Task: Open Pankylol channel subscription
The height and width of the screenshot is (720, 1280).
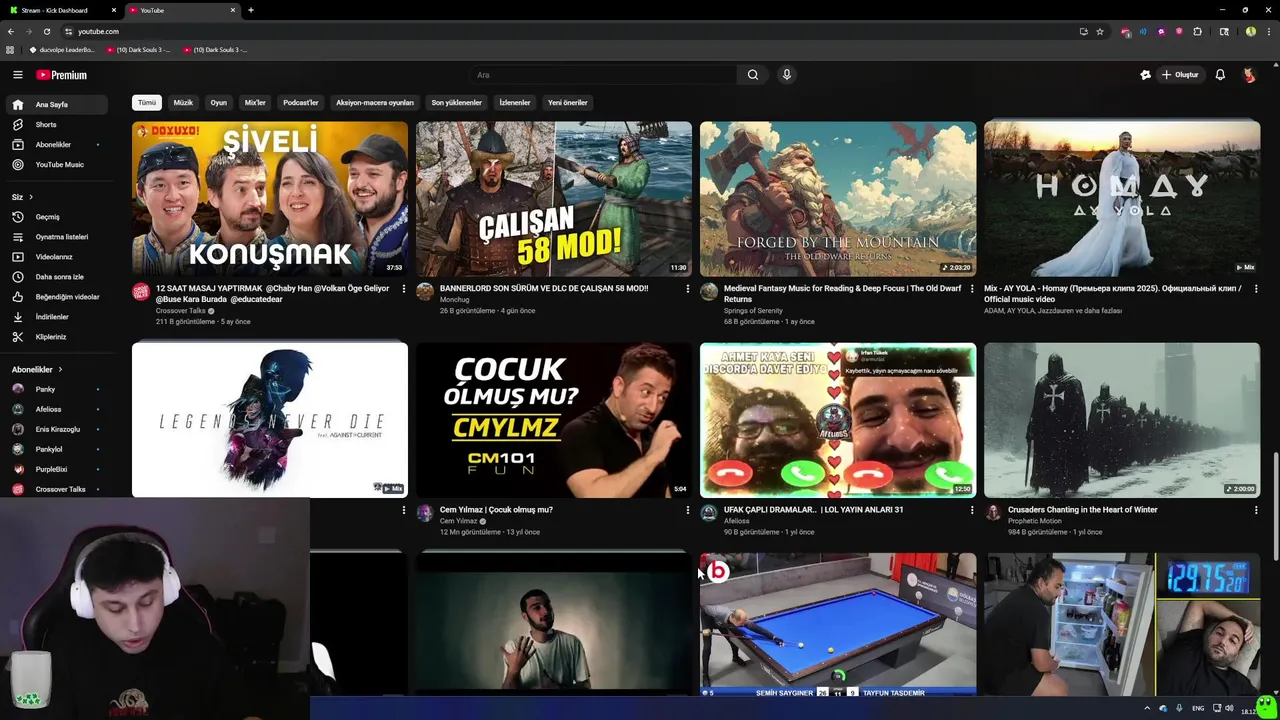Action: [x=59, y=449]
